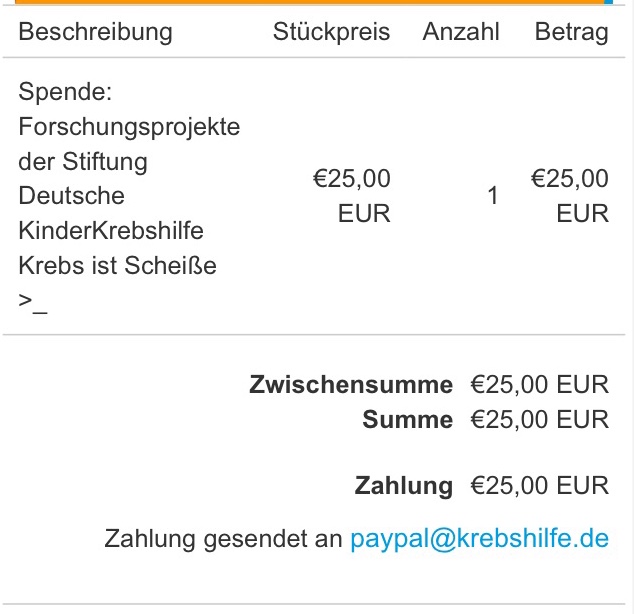
Task: Click the Beschreibung column header
Action: pyautogui.click(x=95, y=32)
